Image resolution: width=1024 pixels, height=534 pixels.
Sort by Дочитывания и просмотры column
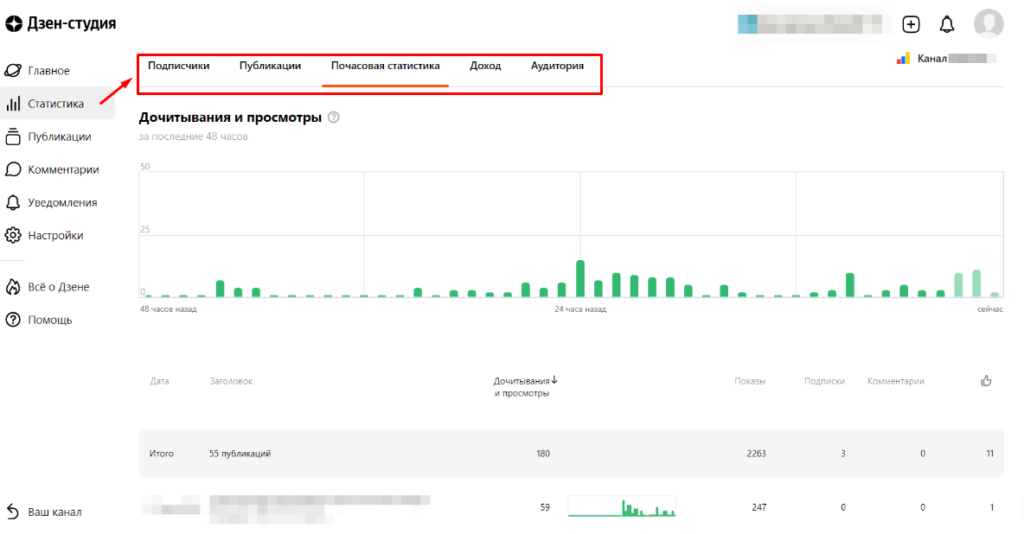(x=525, y=386)
